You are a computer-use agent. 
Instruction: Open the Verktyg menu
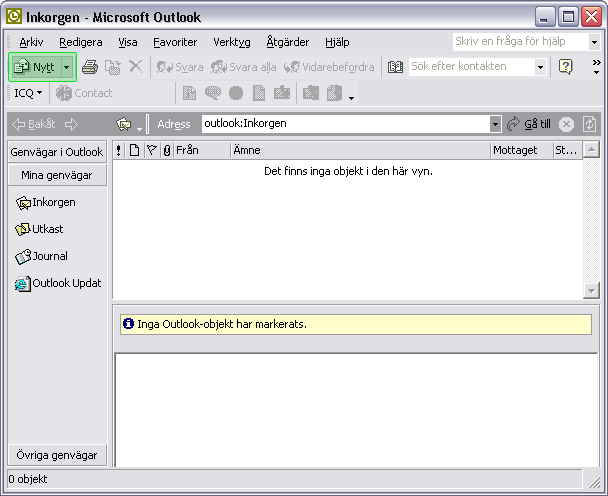(x=232, y=42)
